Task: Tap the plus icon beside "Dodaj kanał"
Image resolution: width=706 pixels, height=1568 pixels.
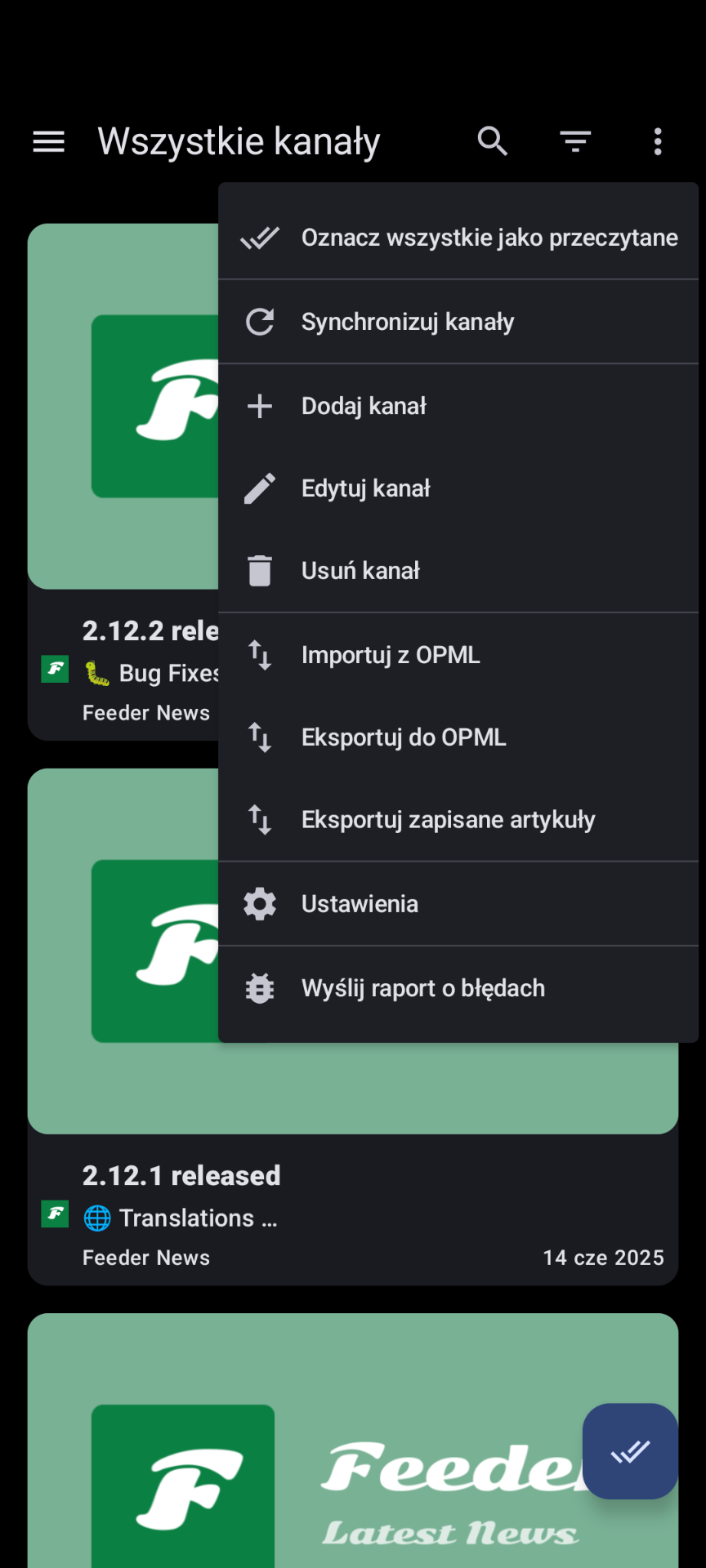Action: (x=260, y=406)
